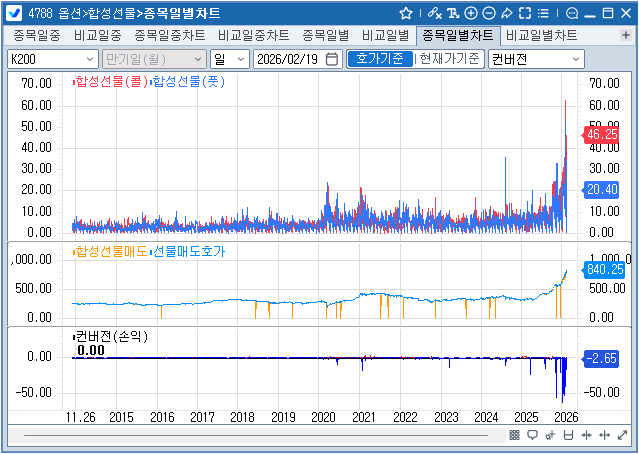
Task: Click the unlink icon in title bar
Action: pos(433,13)
